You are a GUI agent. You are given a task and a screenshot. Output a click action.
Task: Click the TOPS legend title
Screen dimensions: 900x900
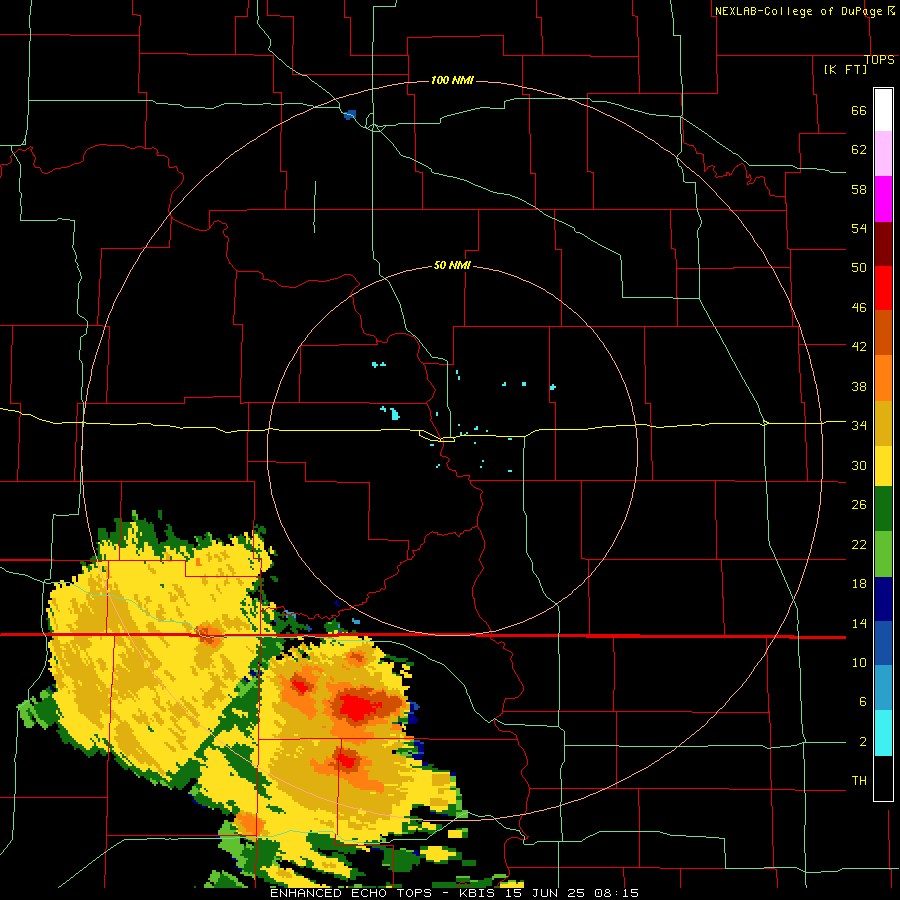pyautogui.click(x=879, y=60)
